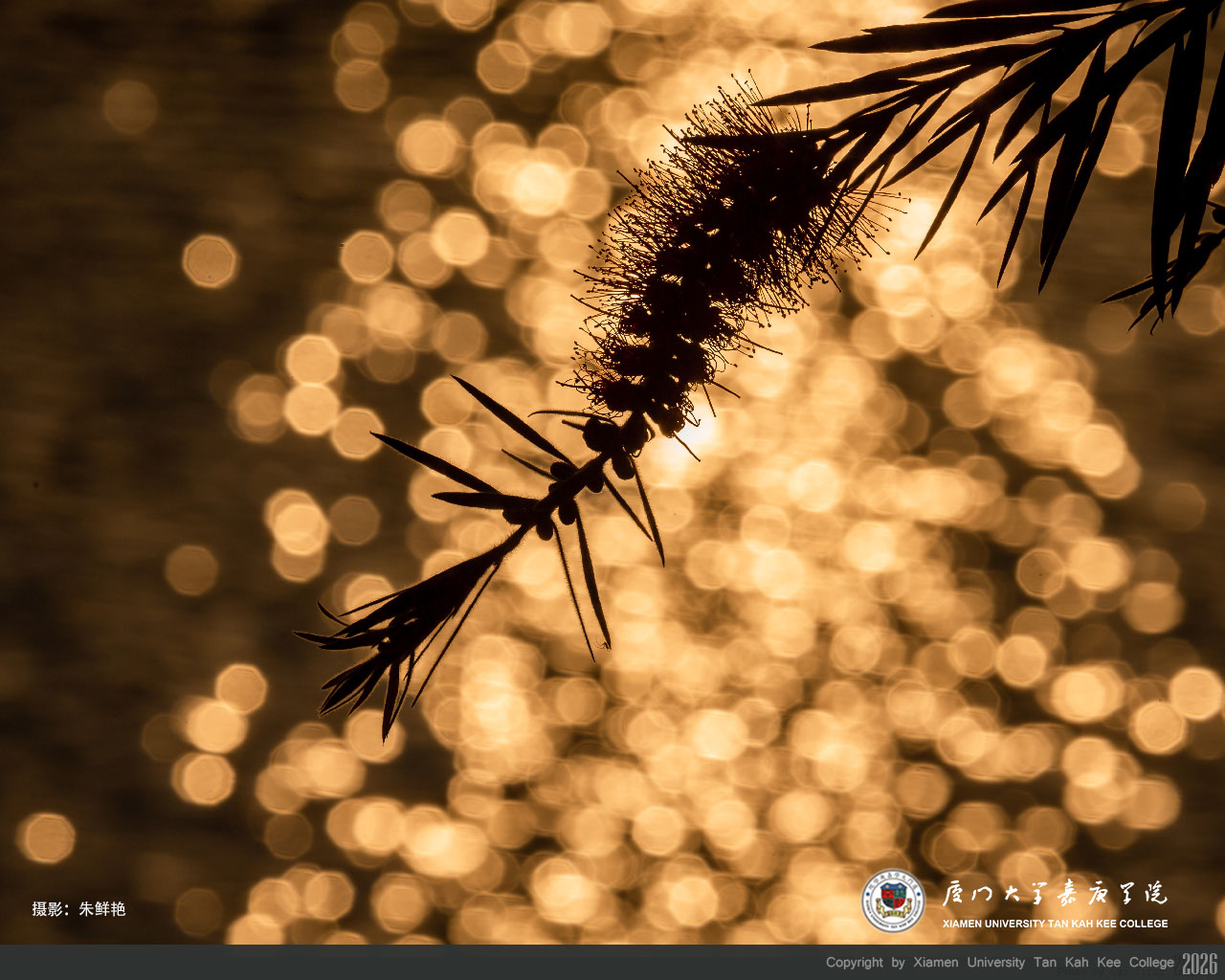Click 'Tan Kah Kee College' in the copyright line

(1103, 963)
